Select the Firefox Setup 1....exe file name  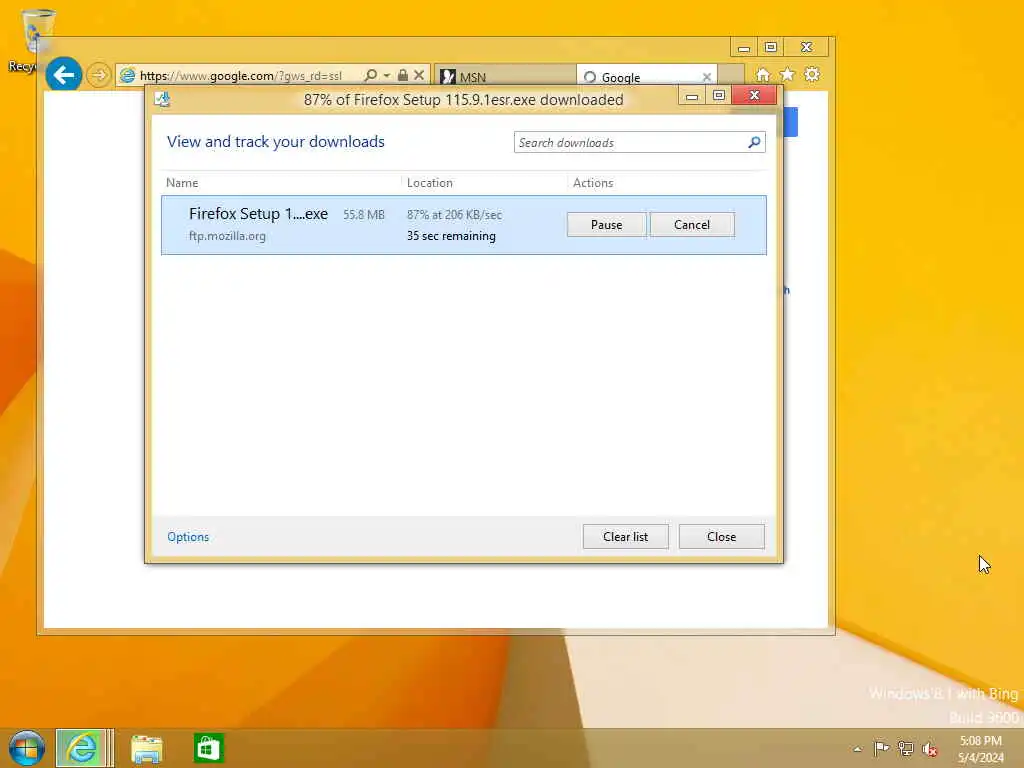258,214
